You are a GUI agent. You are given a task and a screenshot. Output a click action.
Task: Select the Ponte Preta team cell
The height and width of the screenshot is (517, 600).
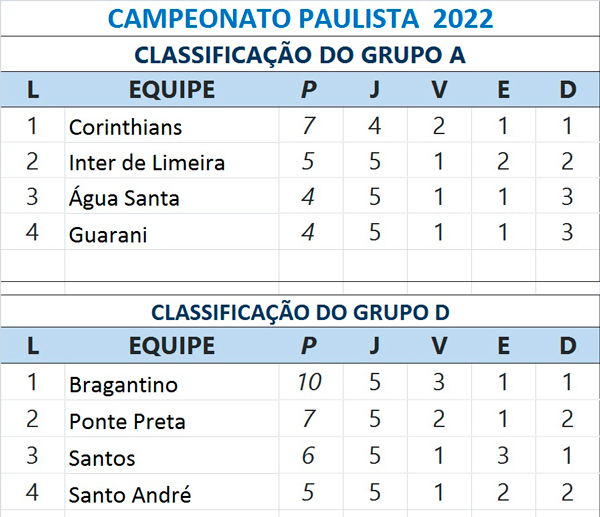pos(127,422)
